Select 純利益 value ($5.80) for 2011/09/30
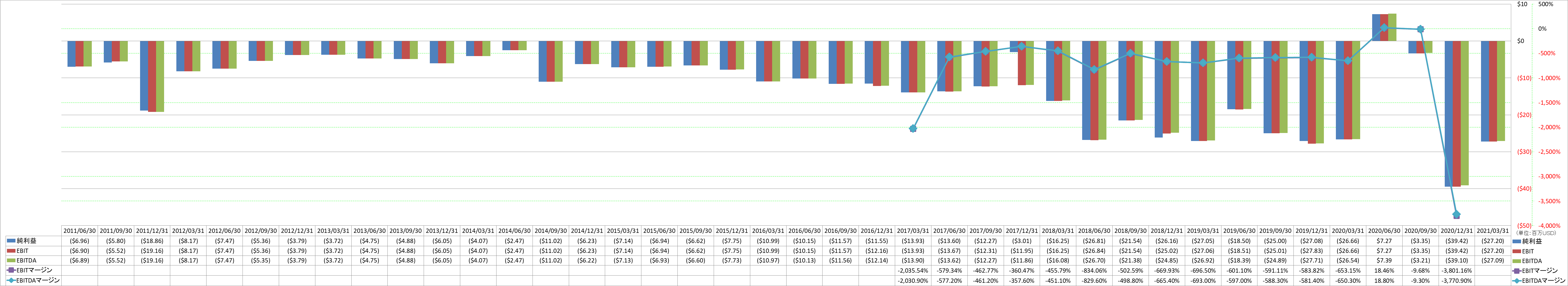Screen dimensions: 1568x286 [x=116, y=241]
